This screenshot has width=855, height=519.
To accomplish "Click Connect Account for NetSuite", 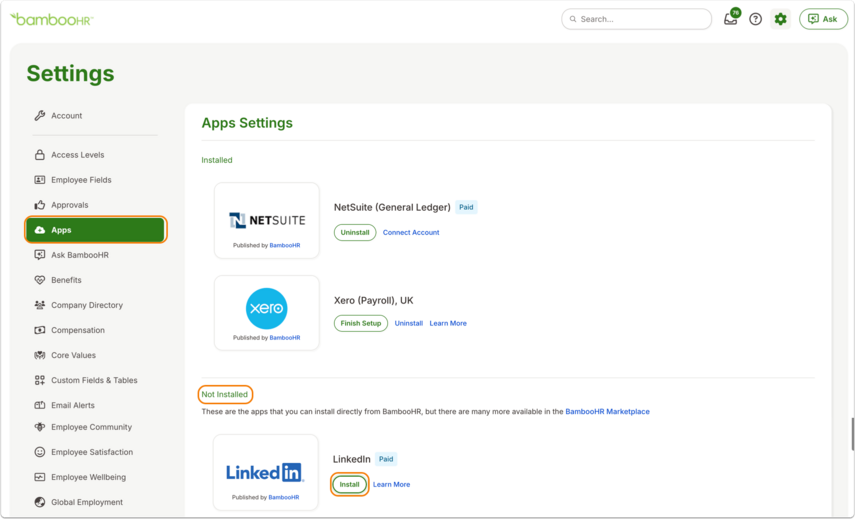I will coord(411,232).
